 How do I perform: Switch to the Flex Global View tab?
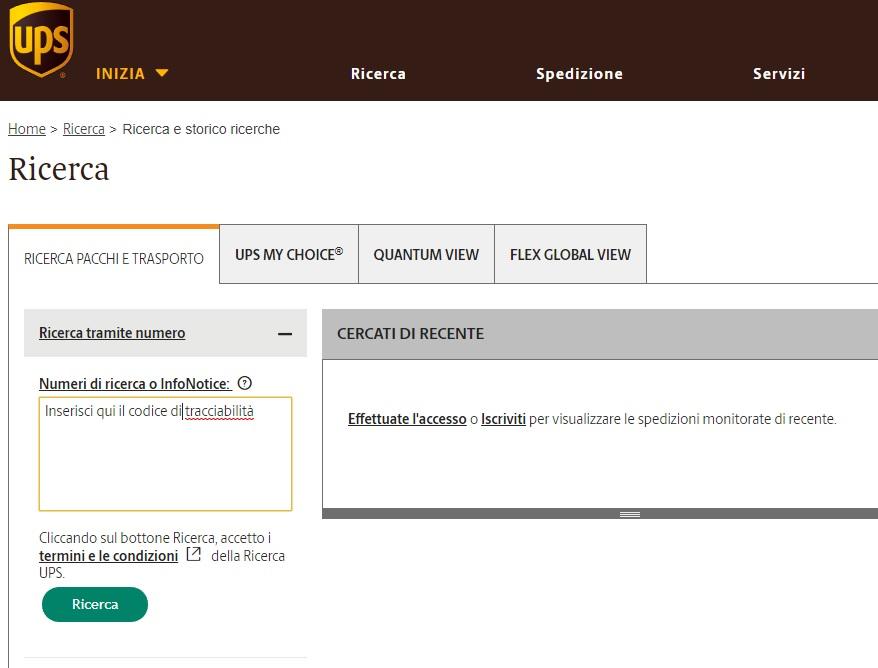570,254
